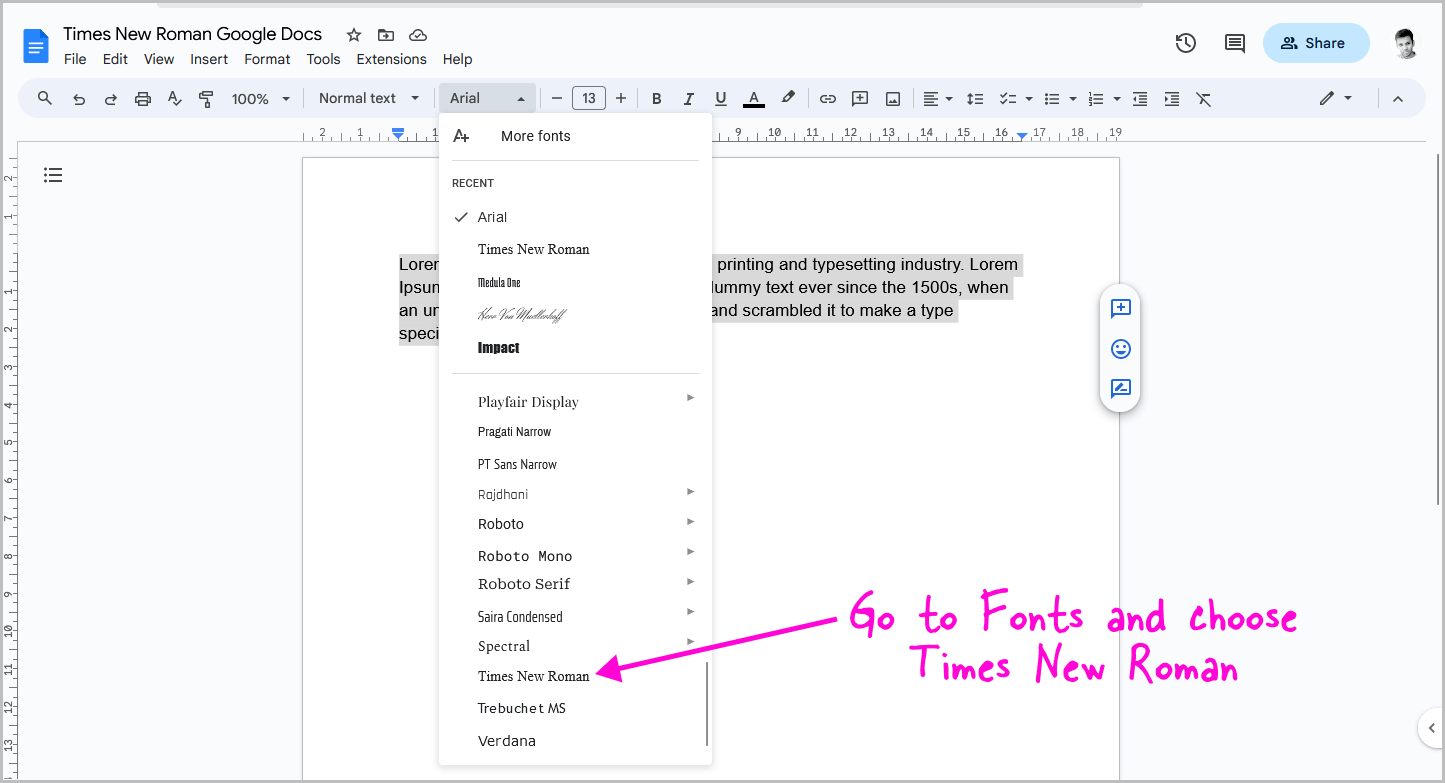Hide the menus with the chevron

[1398, 98]
